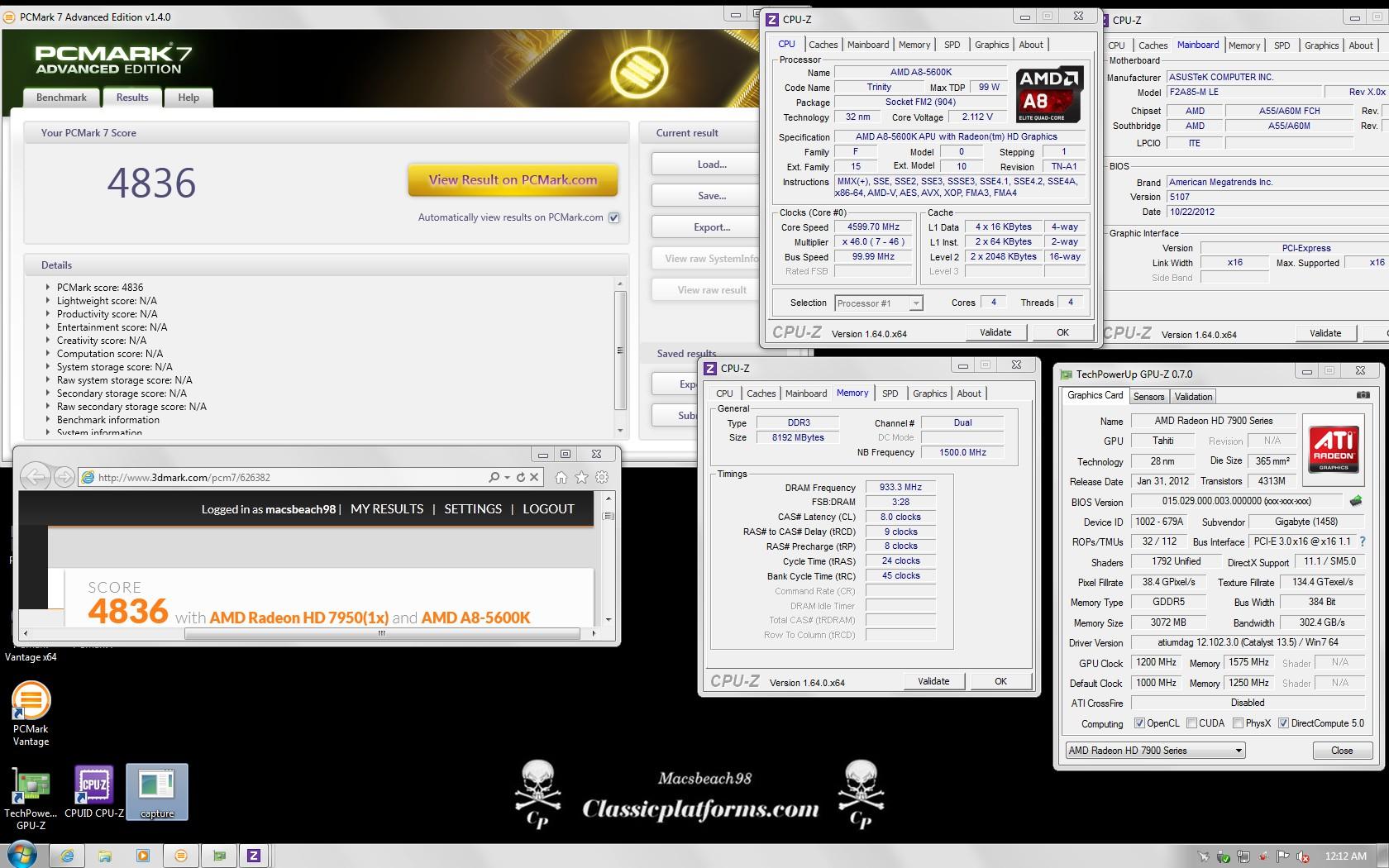Open the Help tab in PCMark 7
The width and height of the screenshot is (1389, 868).
[x=189, y=98]
